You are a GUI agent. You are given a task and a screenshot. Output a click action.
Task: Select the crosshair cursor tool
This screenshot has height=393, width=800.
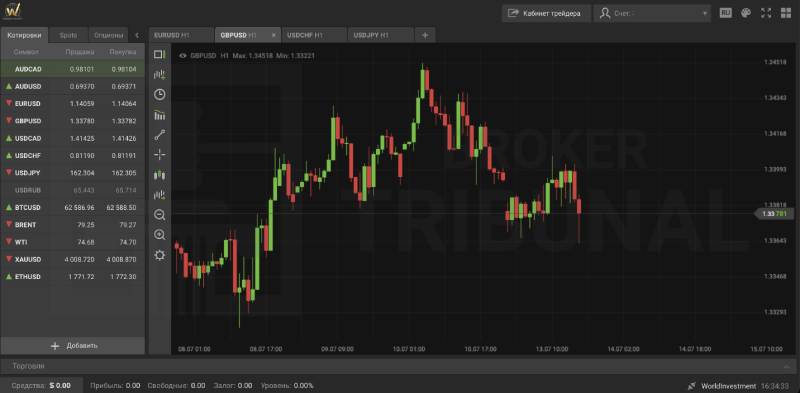tap(160, 155)
